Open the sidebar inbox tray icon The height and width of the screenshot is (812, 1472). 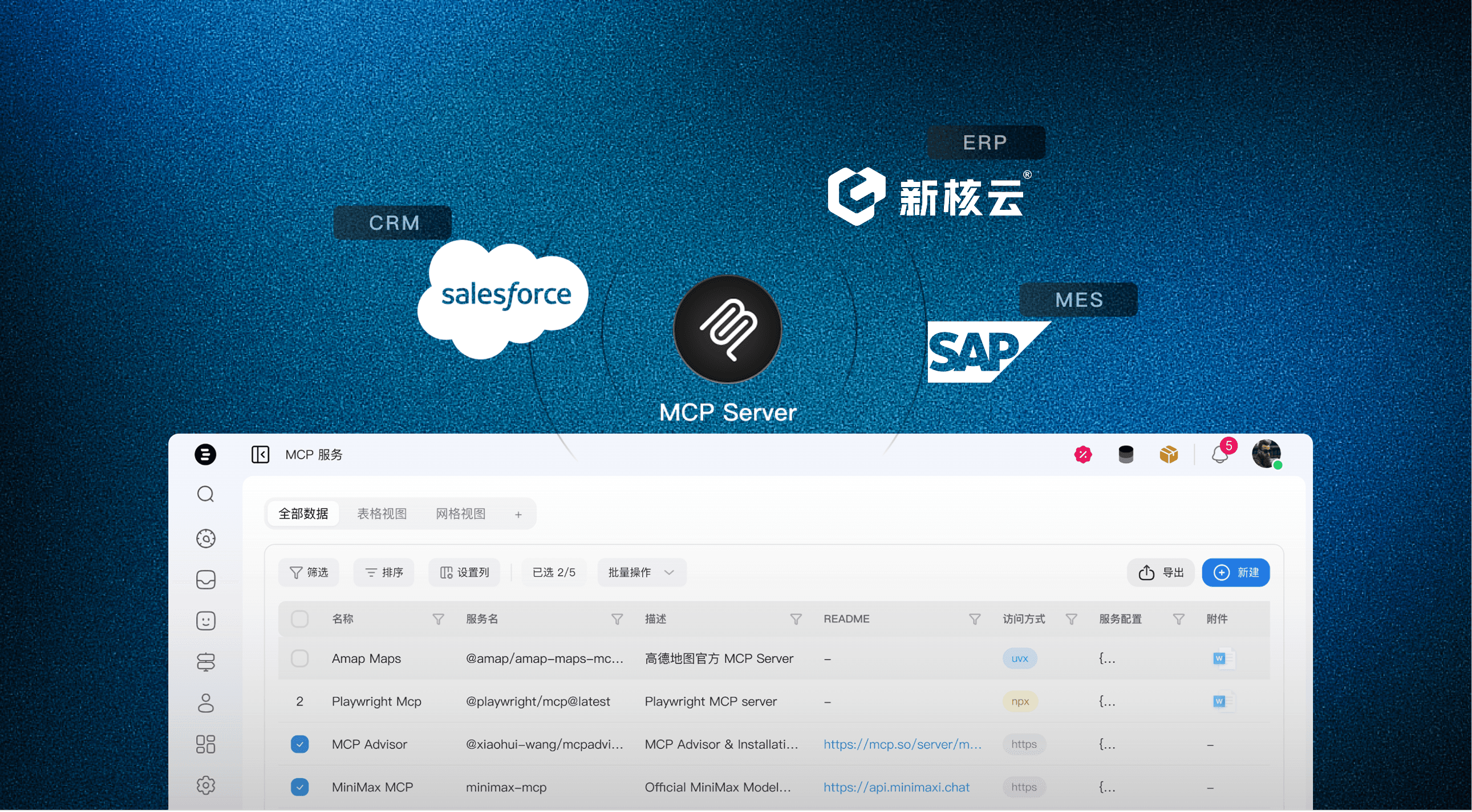click(x=206, y=579)
